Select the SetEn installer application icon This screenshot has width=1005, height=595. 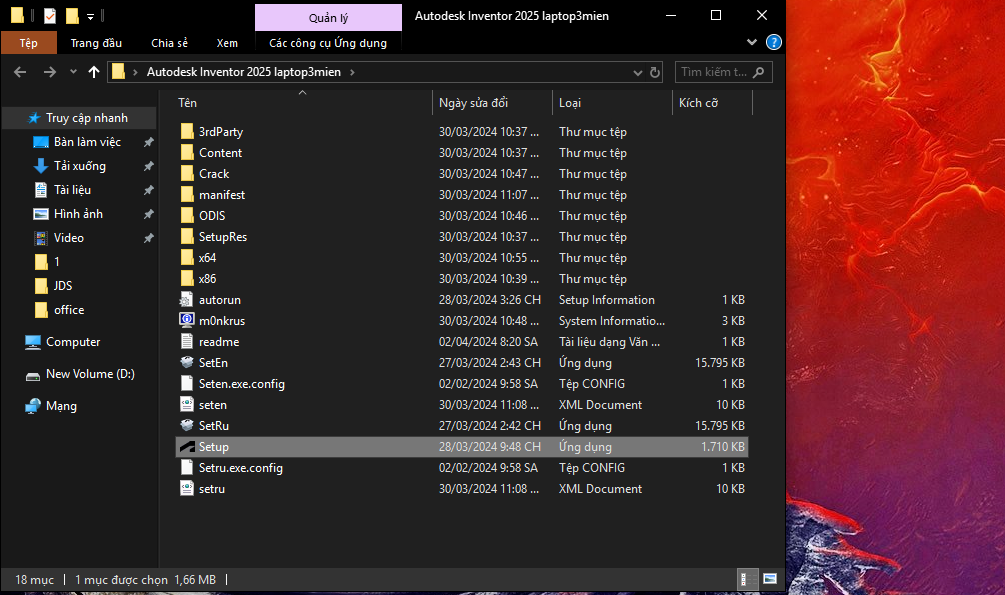point(186,363)
